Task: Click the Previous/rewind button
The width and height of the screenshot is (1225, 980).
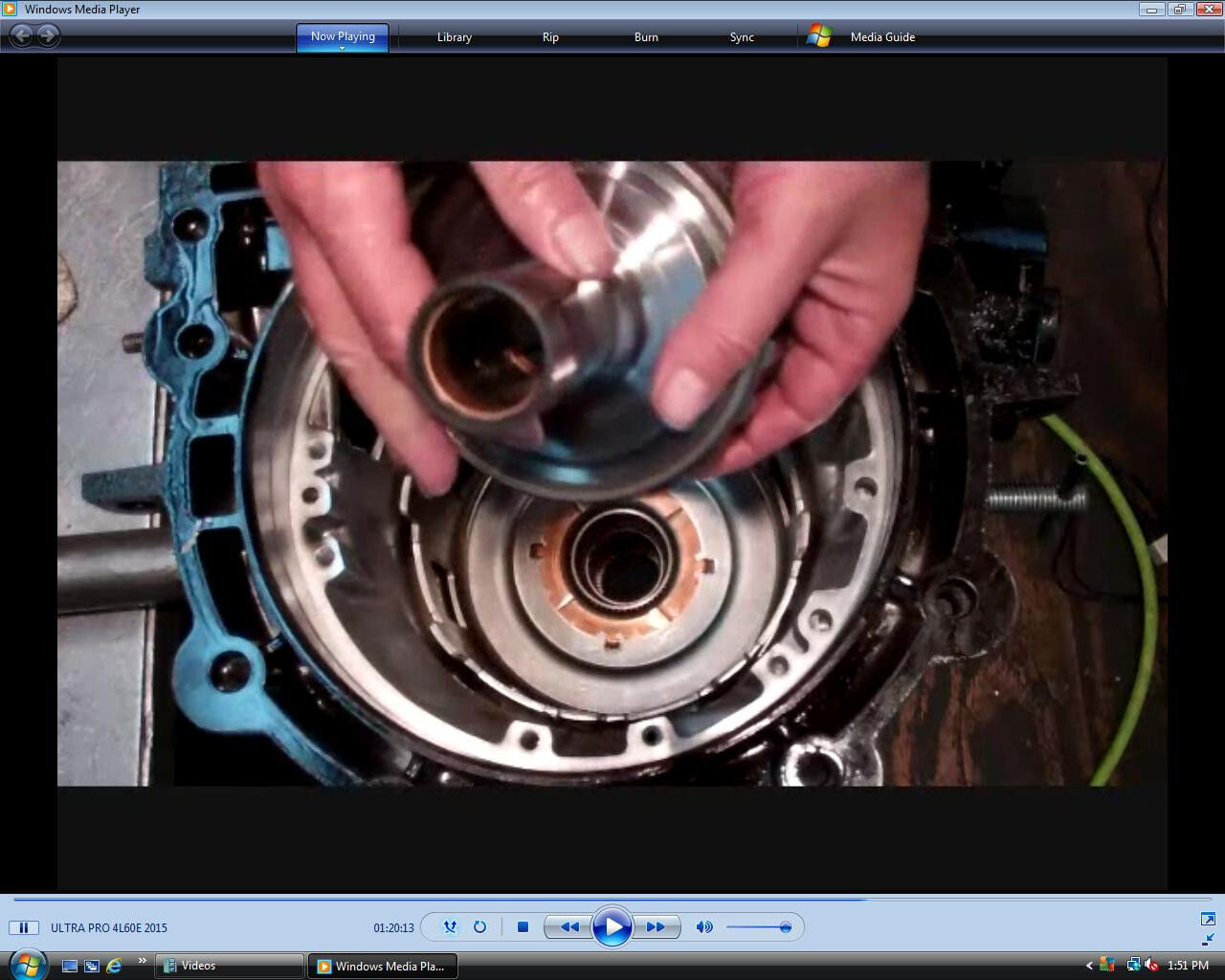Action: (568, 926)
